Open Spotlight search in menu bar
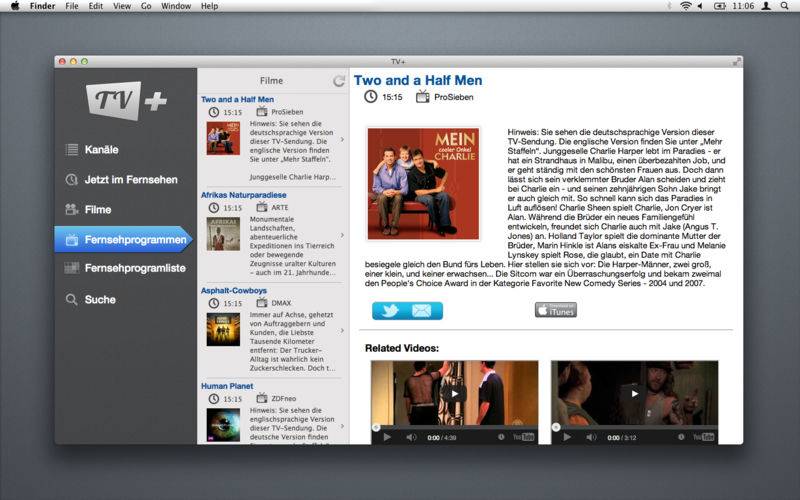 (785, 6)
